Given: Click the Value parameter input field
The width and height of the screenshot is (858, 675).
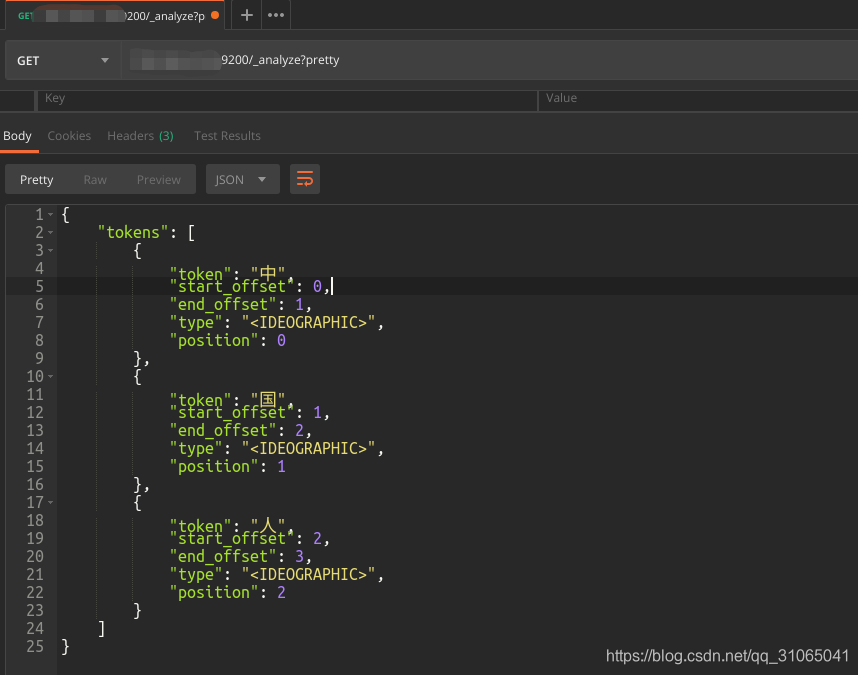Looking at the screenshot, I should click(x=698, y=101).
